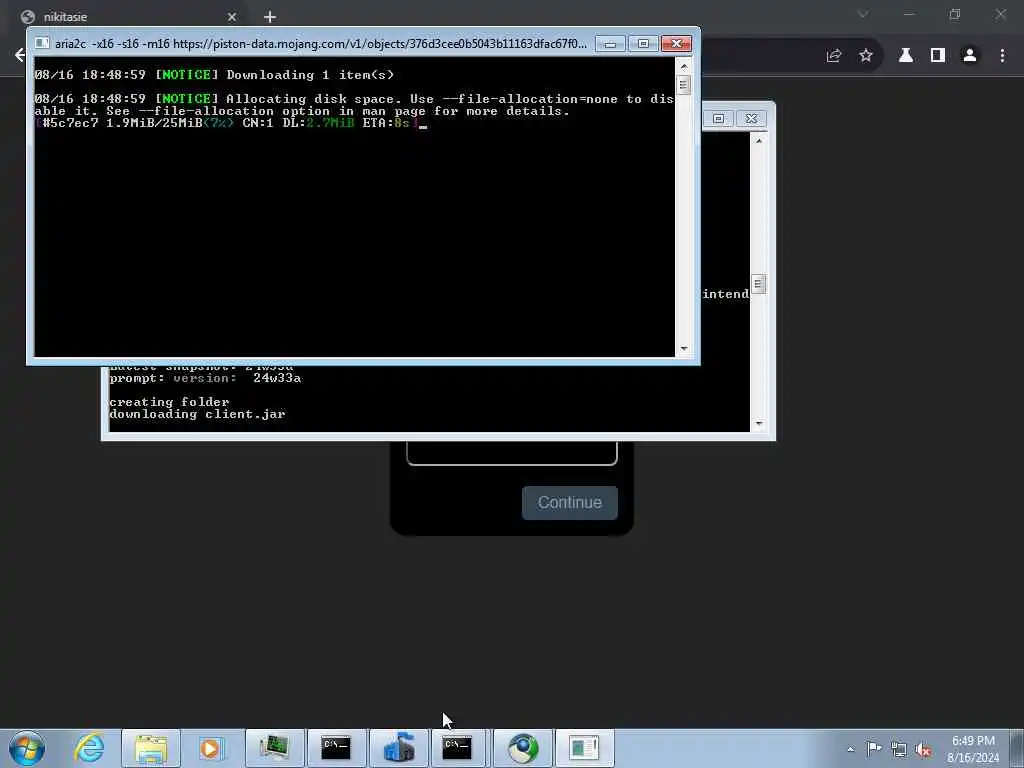This screenshot has width=1024, height=768.
Task: Toggle the browser side panel
Action: 938,56
